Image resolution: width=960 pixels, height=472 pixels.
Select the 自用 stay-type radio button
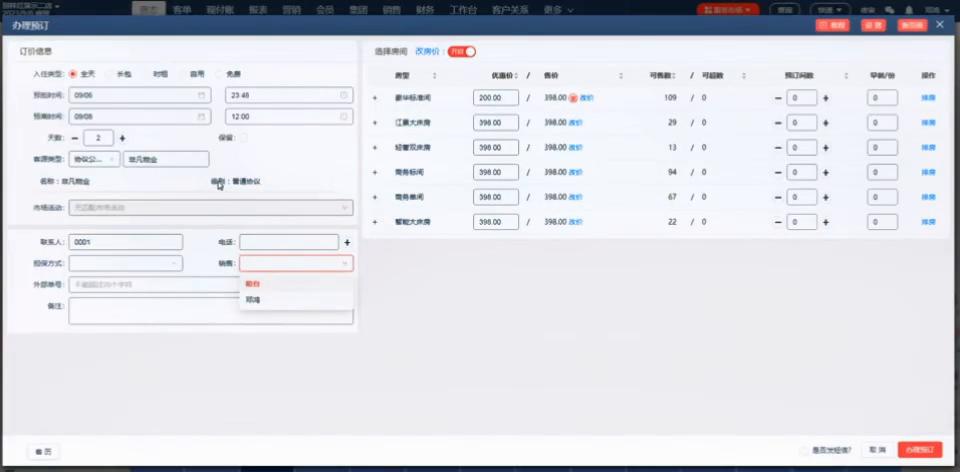click(x=182, y=74)
